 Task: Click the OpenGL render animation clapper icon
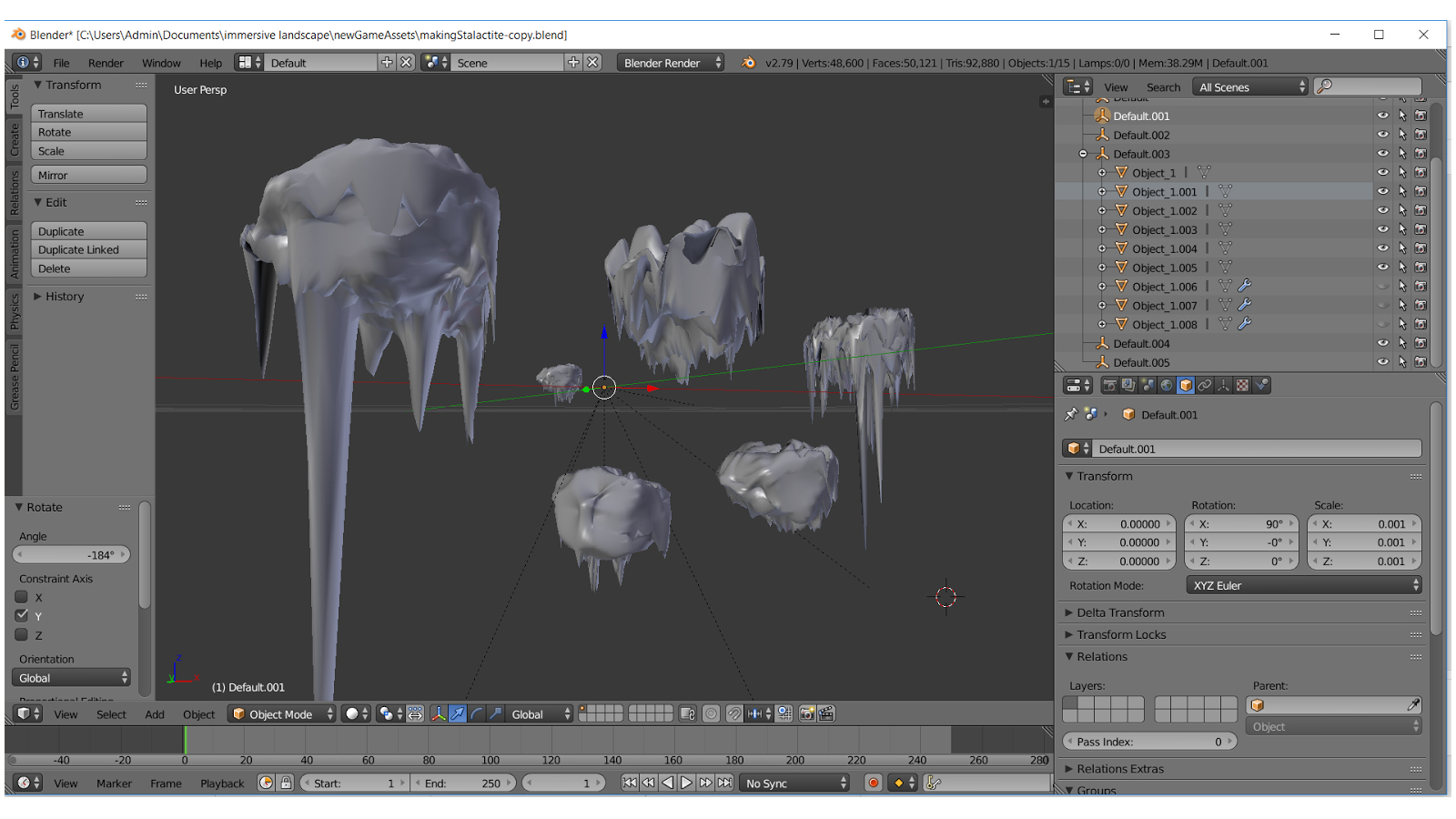(826, 714)
